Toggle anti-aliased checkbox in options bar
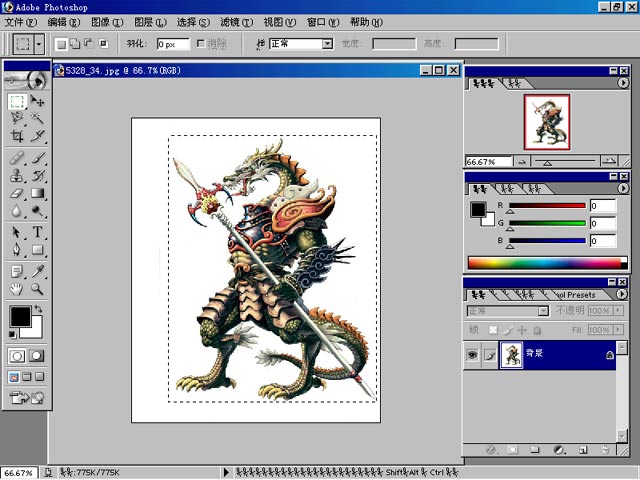Screen dimensions: 640x480 coord(201,43)
